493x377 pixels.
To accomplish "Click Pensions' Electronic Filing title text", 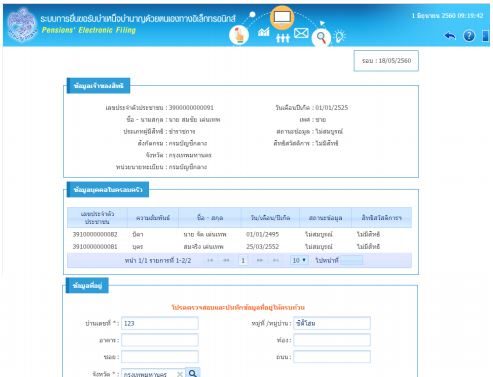I will point(89,30).
